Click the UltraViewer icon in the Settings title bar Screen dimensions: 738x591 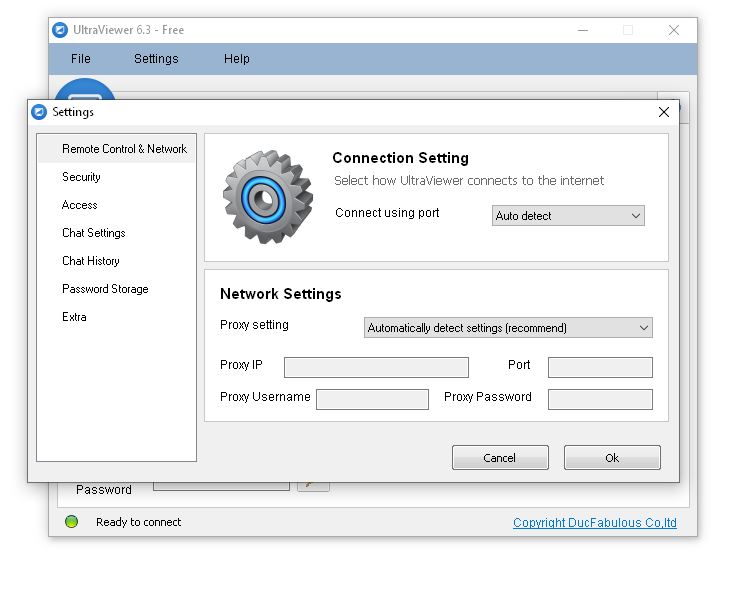click(x=39, y=112)
